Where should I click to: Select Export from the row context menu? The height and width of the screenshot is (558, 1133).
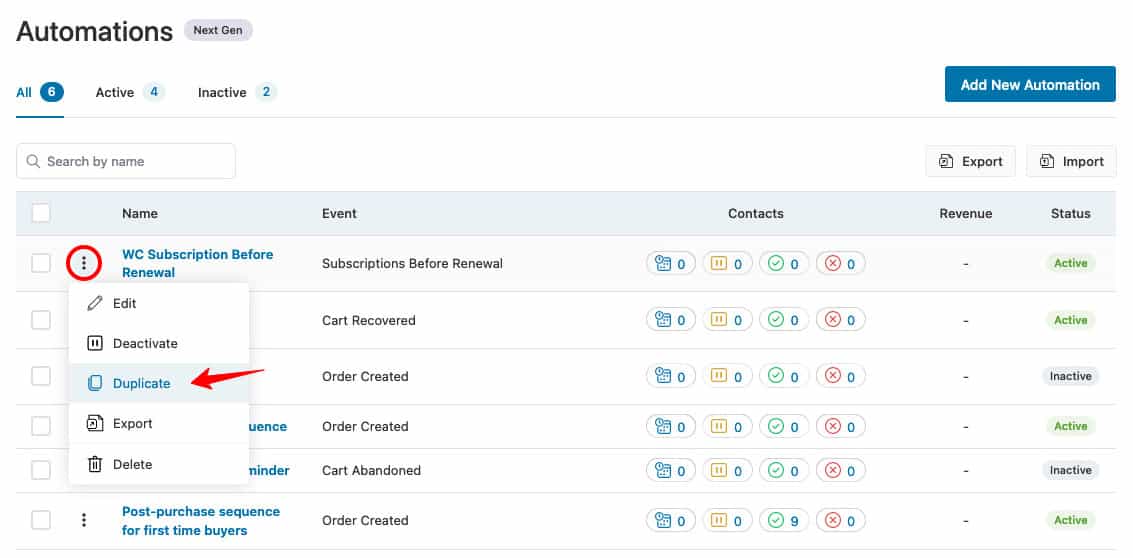coord(132,423)
